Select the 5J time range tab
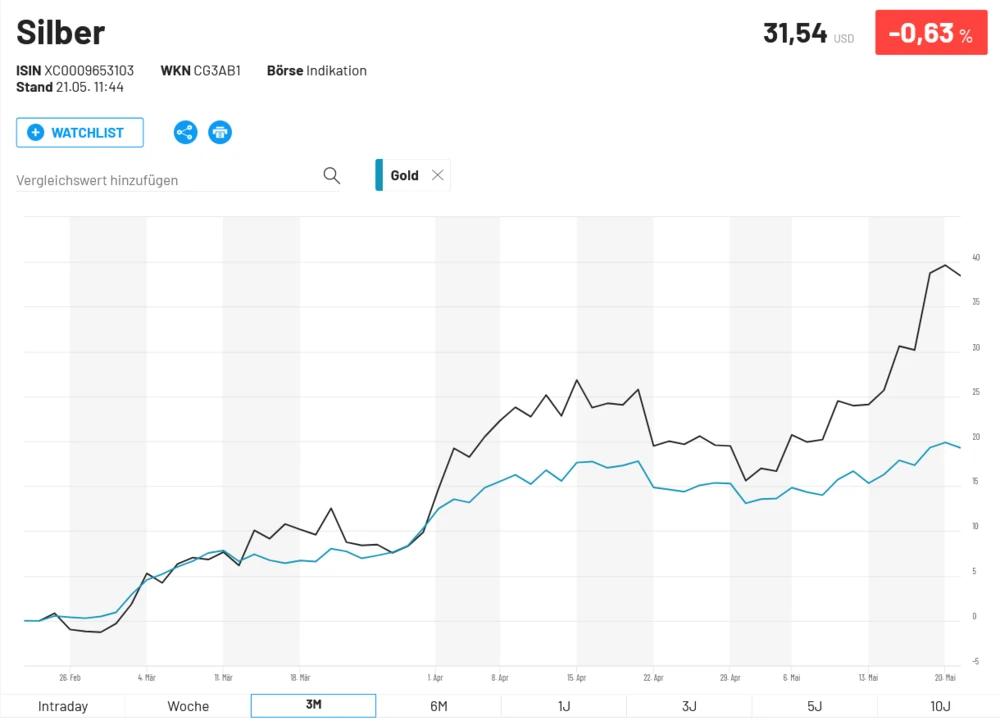Screen dimensions: 1000x725 [814, 706]
